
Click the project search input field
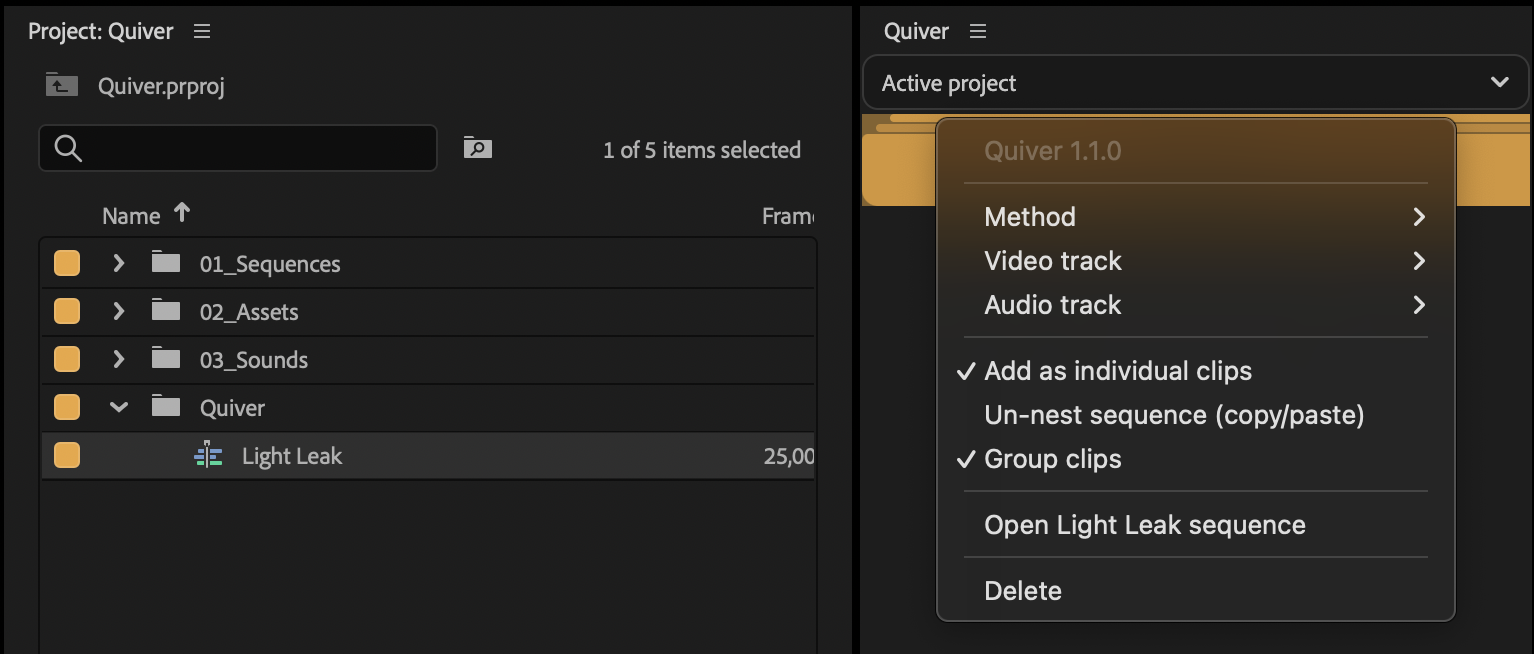pos(250,149)
